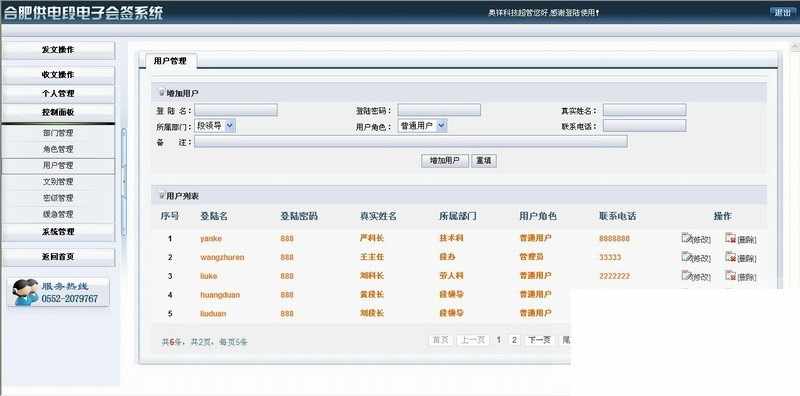Click the sidebar collapse splitter handle
Screen dimensions: 800x396
coord(123,181)
